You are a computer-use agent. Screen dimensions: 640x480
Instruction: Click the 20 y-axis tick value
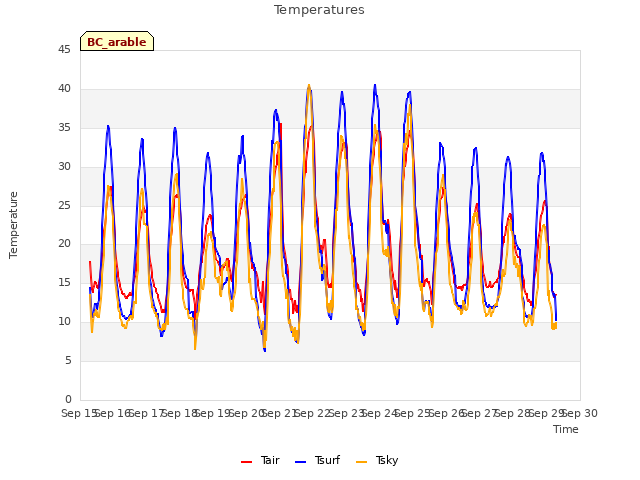tap(64, 244)
